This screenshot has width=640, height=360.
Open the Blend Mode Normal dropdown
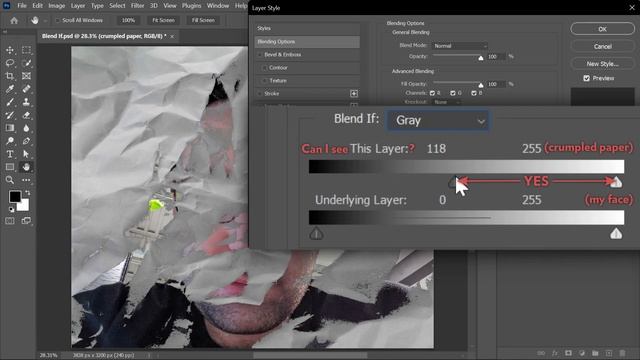coord(460,46)
